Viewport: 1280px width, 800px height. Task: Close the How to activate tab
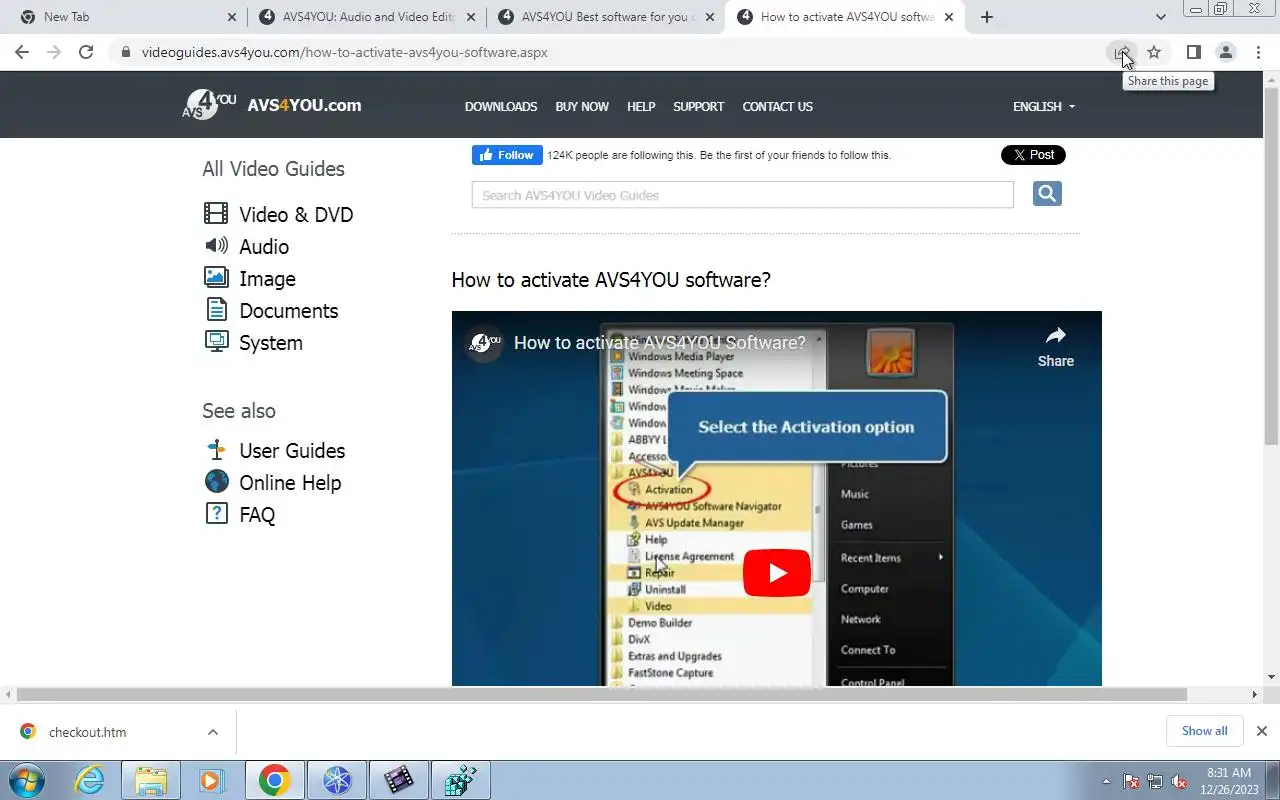click(948, 17)
